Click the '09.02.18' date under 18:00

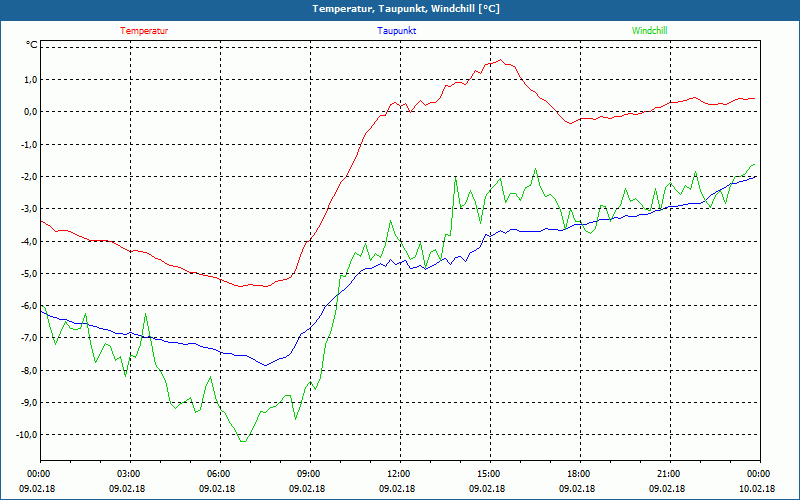pos(577,489)
